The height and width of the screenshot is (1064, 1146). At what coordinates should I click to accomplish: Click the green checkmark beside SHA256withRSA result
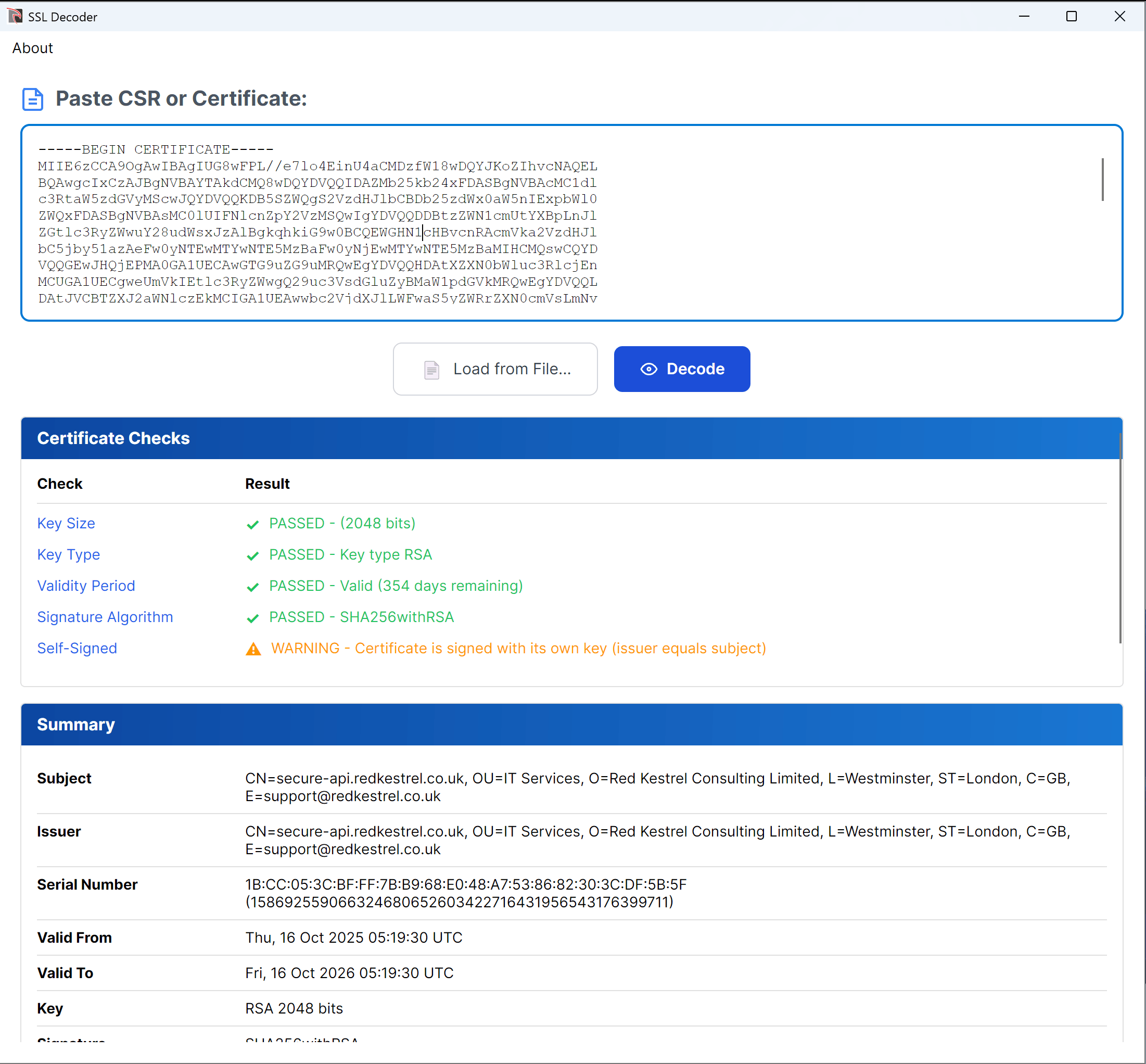253,618
